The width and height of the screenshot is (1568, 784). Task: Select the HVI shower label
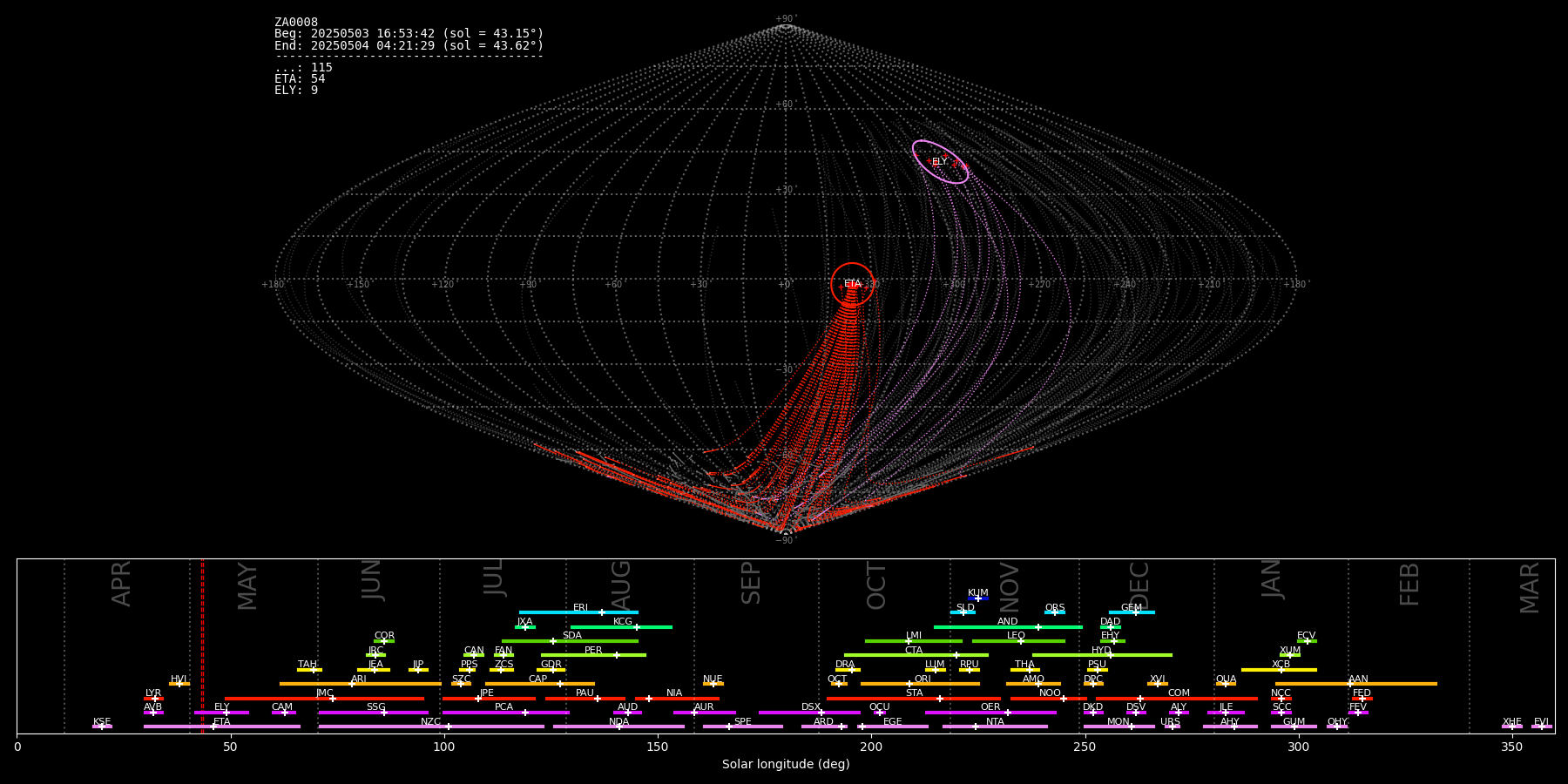click(179, 679)
